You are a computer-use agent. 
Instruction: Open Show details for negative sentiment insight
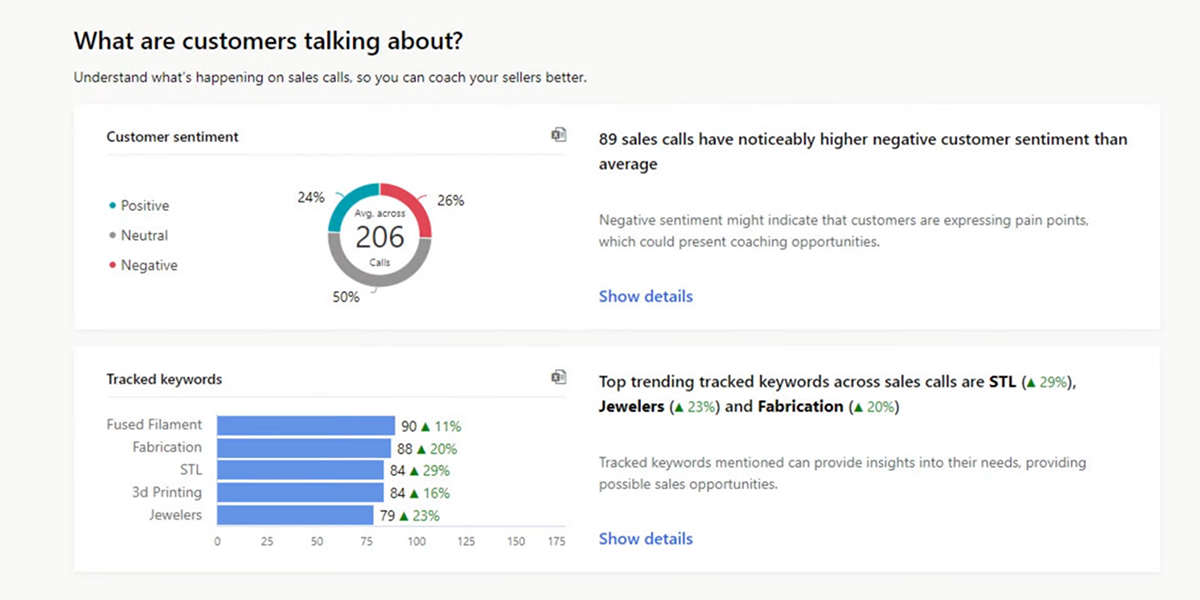click(645, 296)
